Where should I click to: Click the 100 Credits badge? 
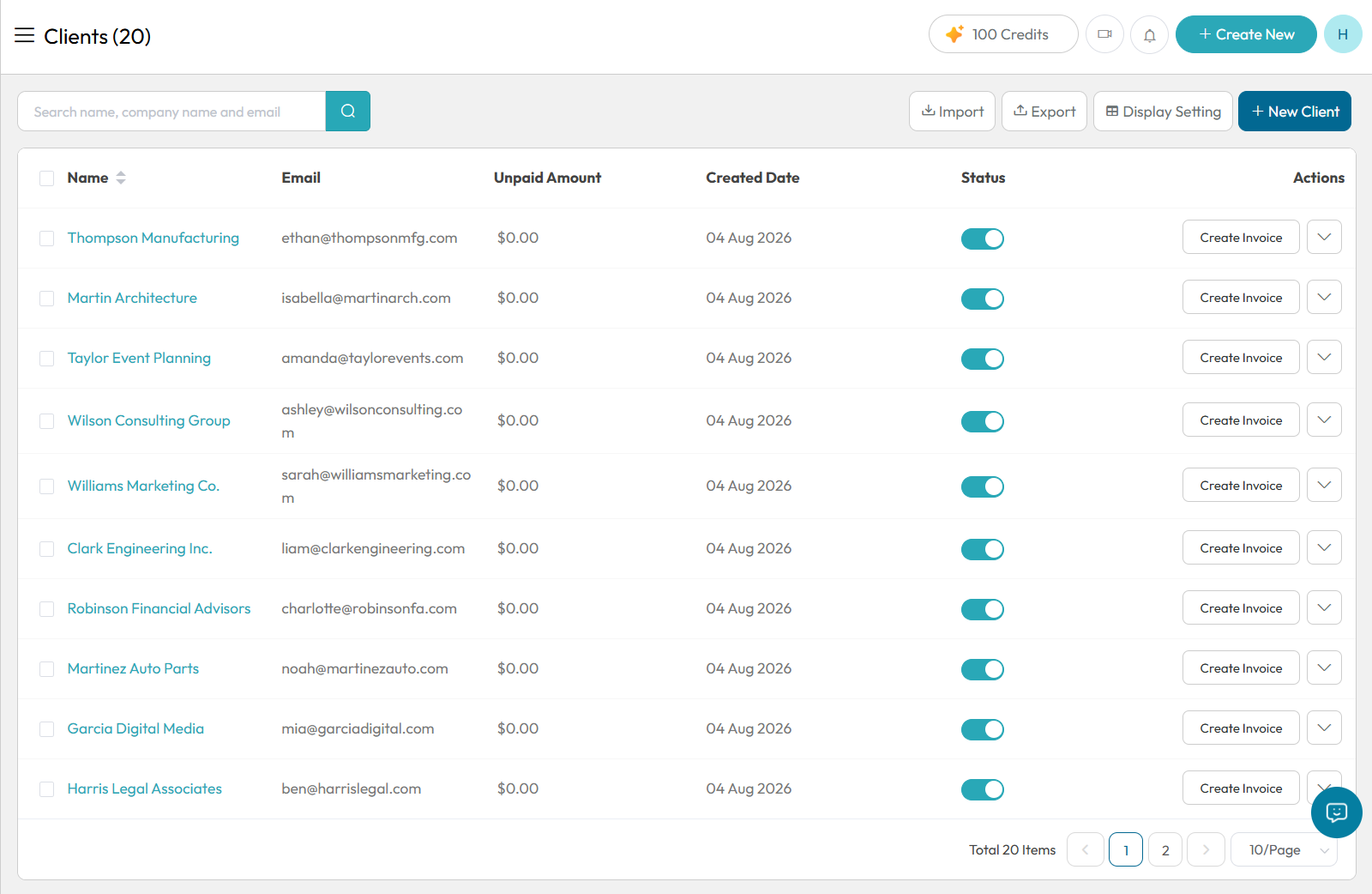coord(1003,34)
